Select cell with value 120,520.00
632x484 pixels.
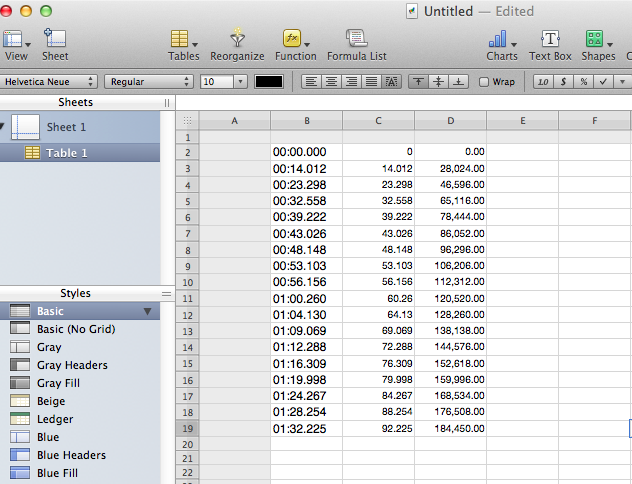tap(451, 299)
